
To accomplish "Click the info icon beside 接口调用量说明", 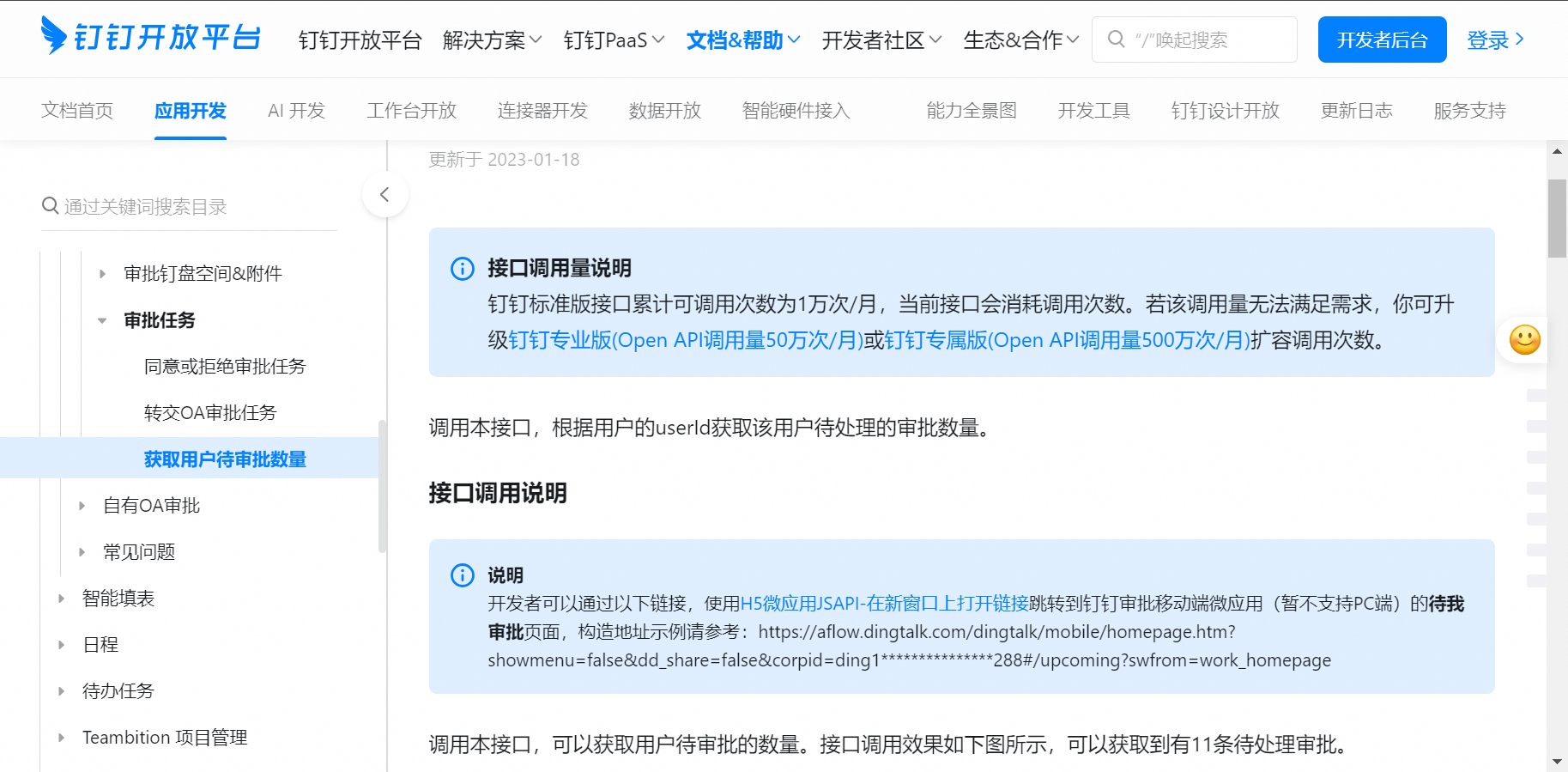I will (463, 269).
